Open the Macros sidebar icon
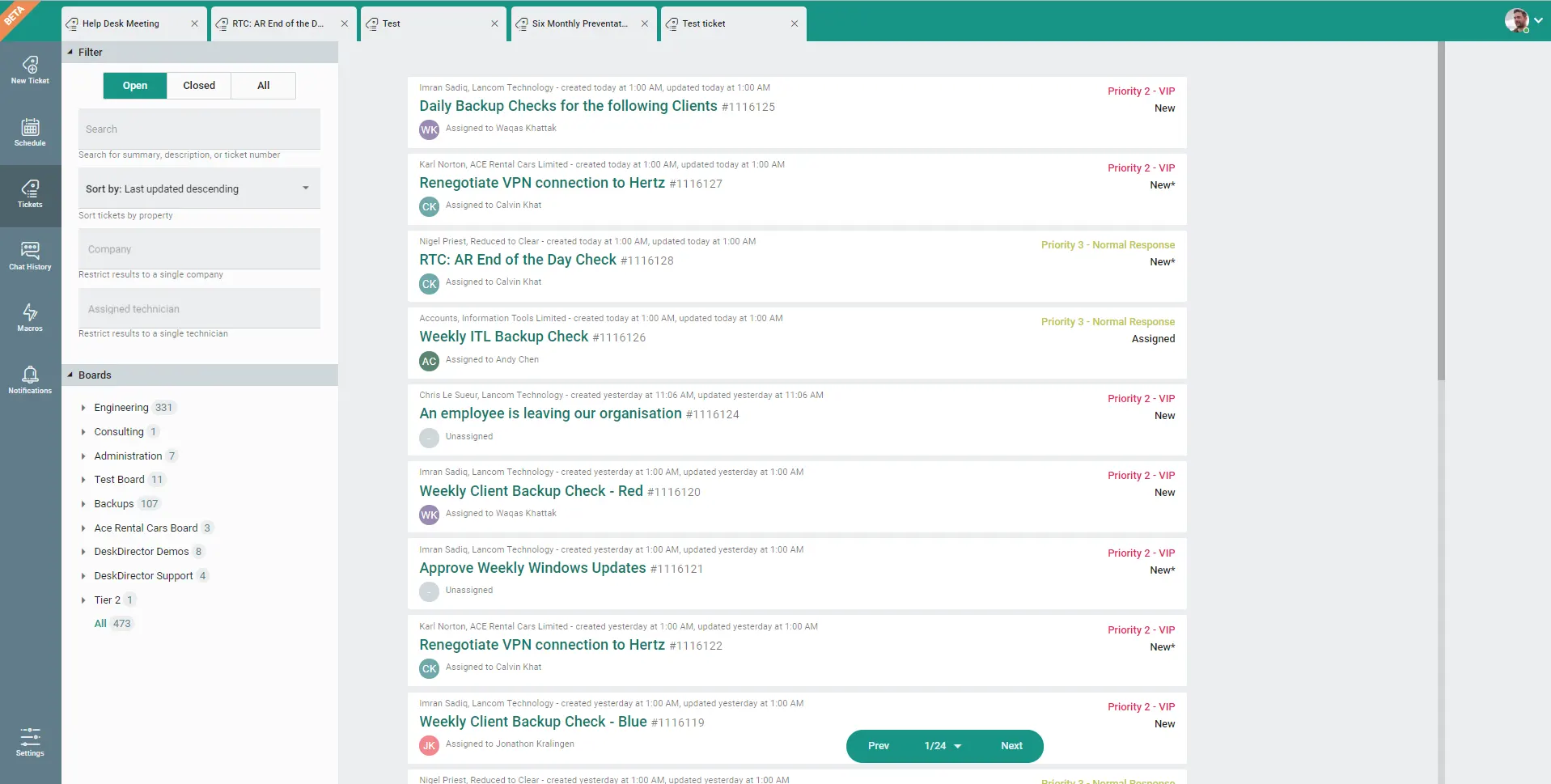Viewport: 1551px width, 784px height. (30, 318)
